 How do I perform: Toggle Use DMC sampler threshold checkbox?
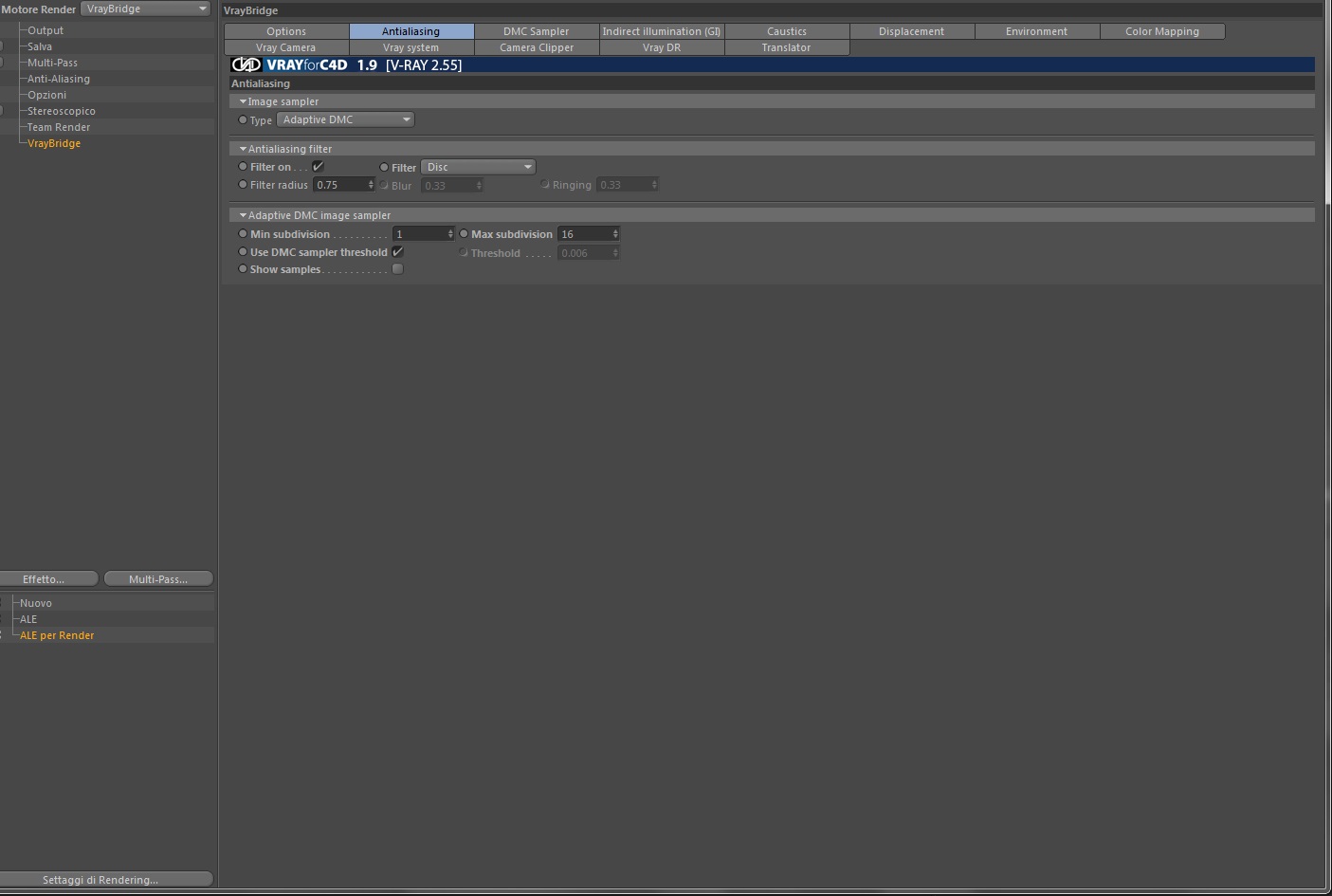point(398,252)
